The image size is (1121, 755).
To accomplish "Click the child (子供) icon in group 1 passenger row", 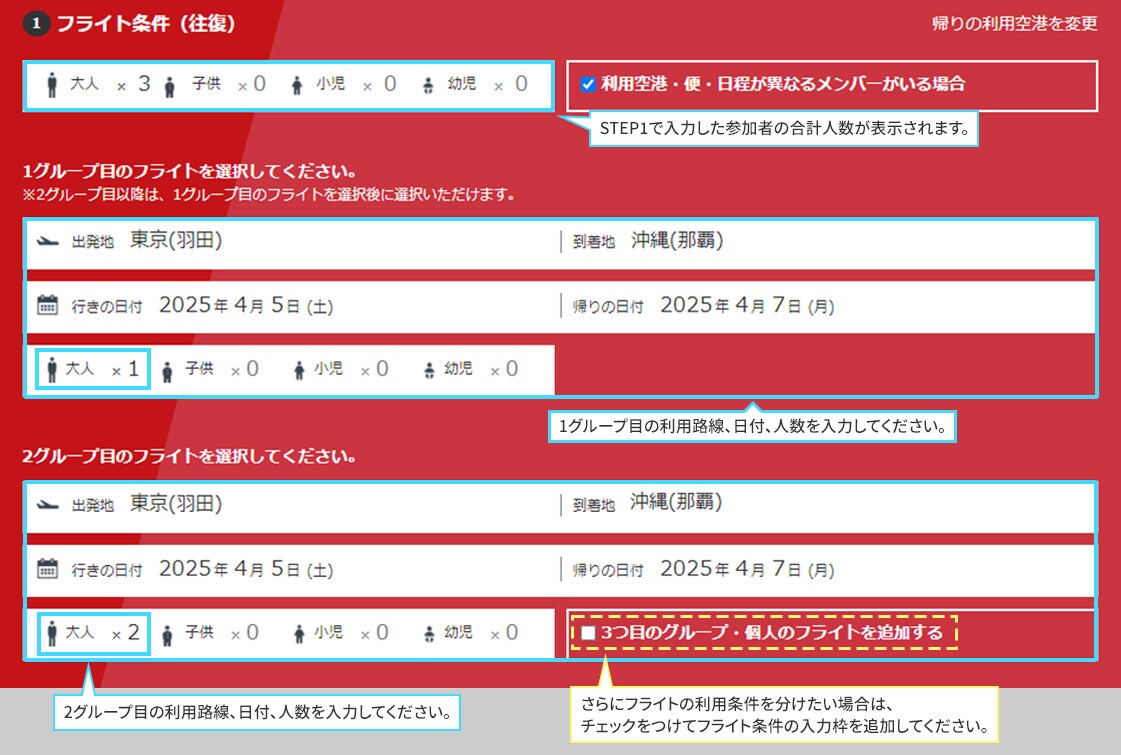I will click(x=168, y=371).
